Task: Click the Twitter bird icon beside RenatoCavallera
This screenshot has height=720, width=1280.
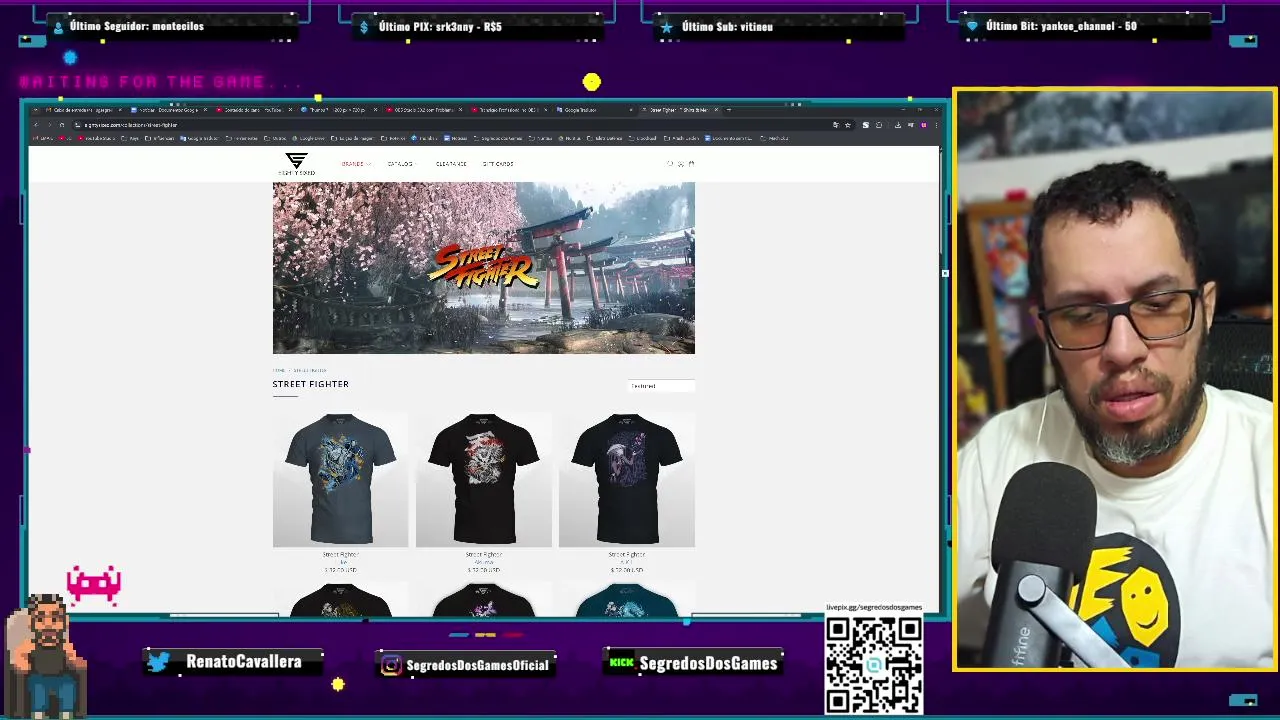Action: (x=158, y=662)
